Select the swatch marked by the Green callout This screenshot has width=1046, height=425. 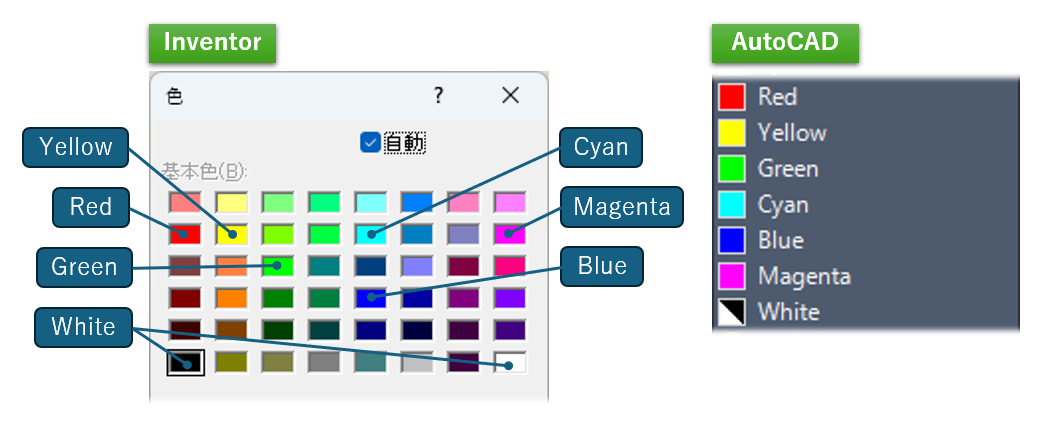pos(278,266)
